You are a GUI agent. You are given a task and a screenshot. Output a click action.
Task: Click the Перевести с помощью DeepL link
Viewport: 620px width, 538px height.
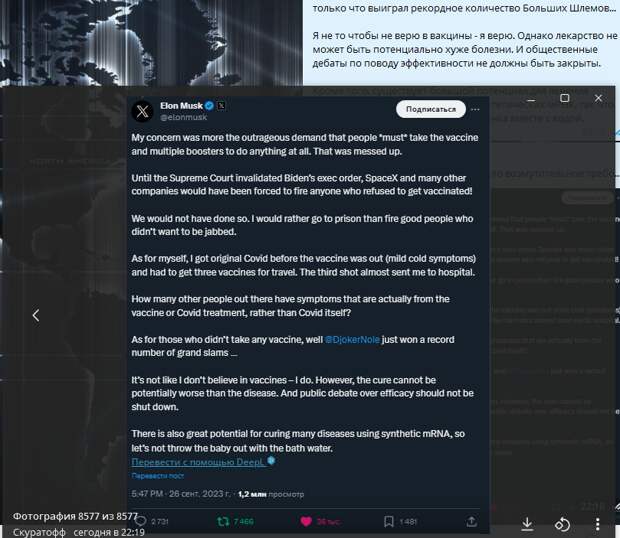point(199,462)
